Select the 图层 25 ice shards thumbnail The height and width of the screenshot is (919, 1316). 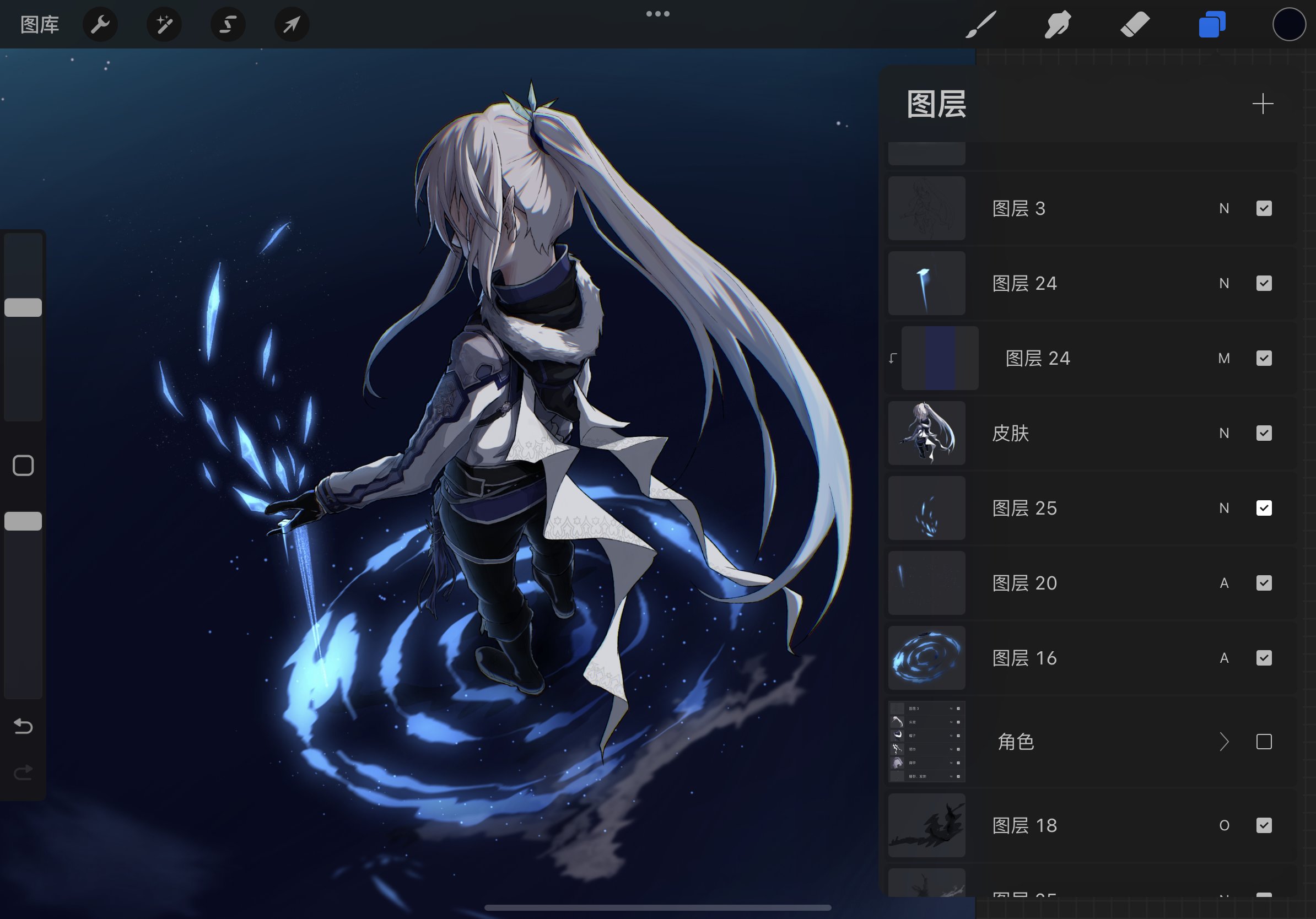click(927, 508)
